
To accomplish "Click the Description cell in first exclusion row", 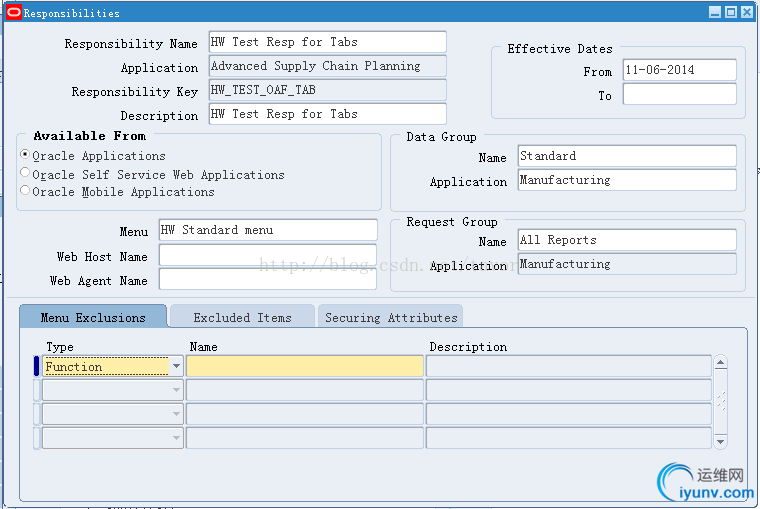I will click(569, 366).
